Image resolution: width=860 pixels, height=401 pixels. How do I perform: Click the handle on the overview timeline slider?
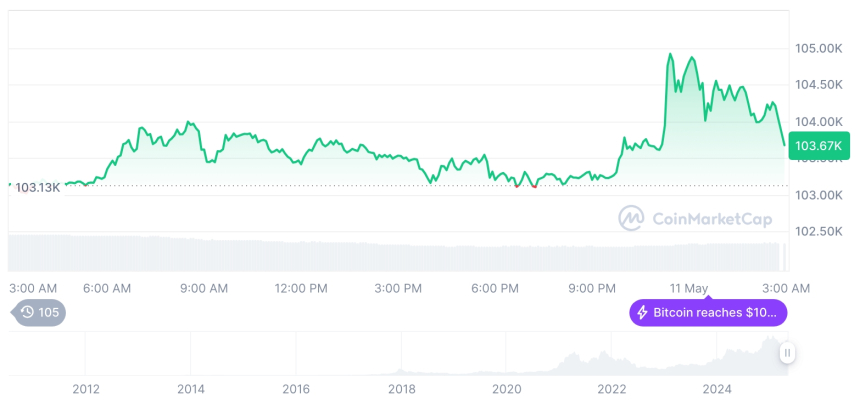coord(787,353)
